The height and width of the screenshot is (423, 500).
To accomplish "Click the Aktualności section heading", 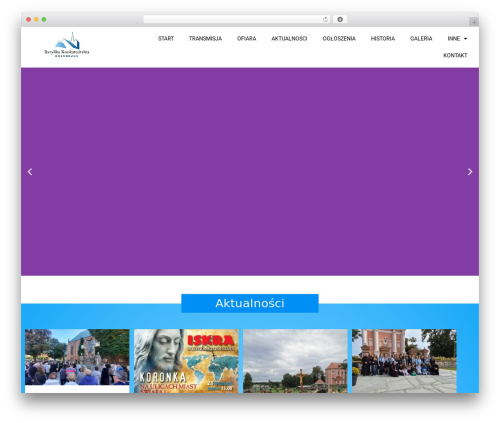I will click(x=250, y=303).
